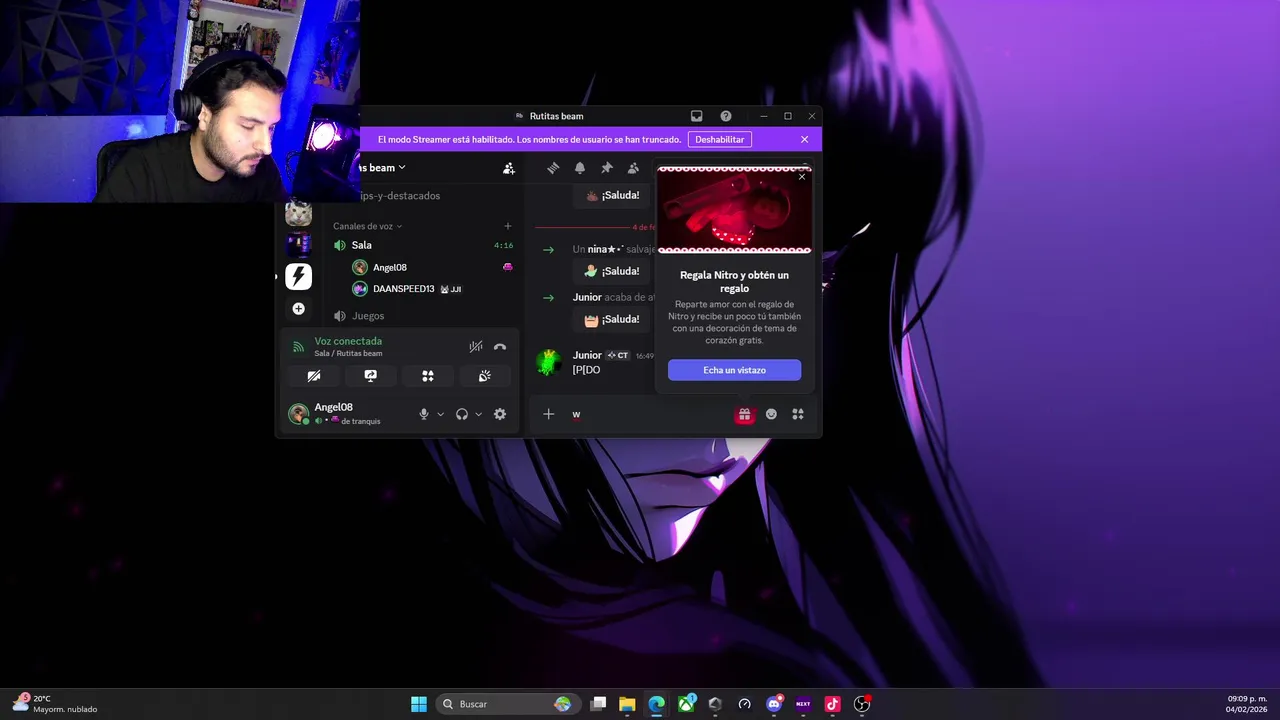Open the clips-y-destacados channel
The width and height of the screenshot is (1280, 720).
coord(400,196)
